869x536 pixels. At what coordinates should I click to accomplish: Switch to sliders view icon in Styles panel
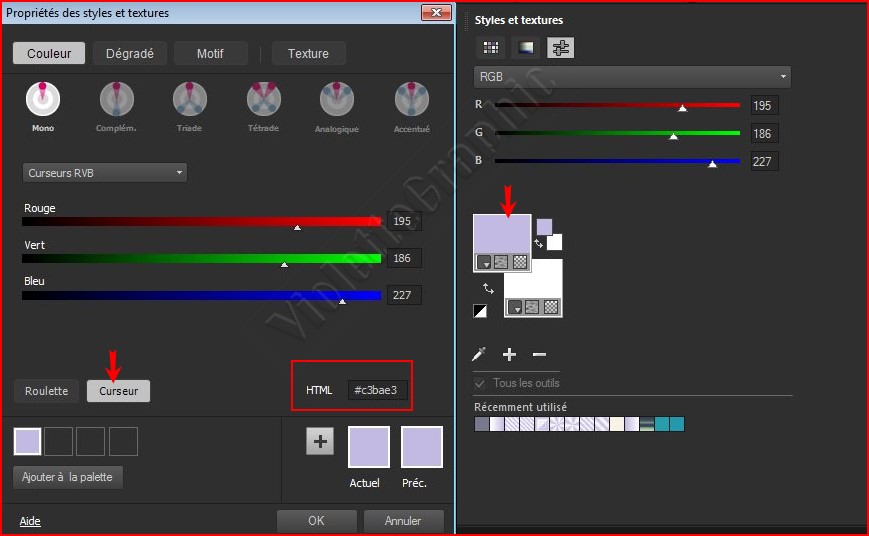click(x=560, y=47)
